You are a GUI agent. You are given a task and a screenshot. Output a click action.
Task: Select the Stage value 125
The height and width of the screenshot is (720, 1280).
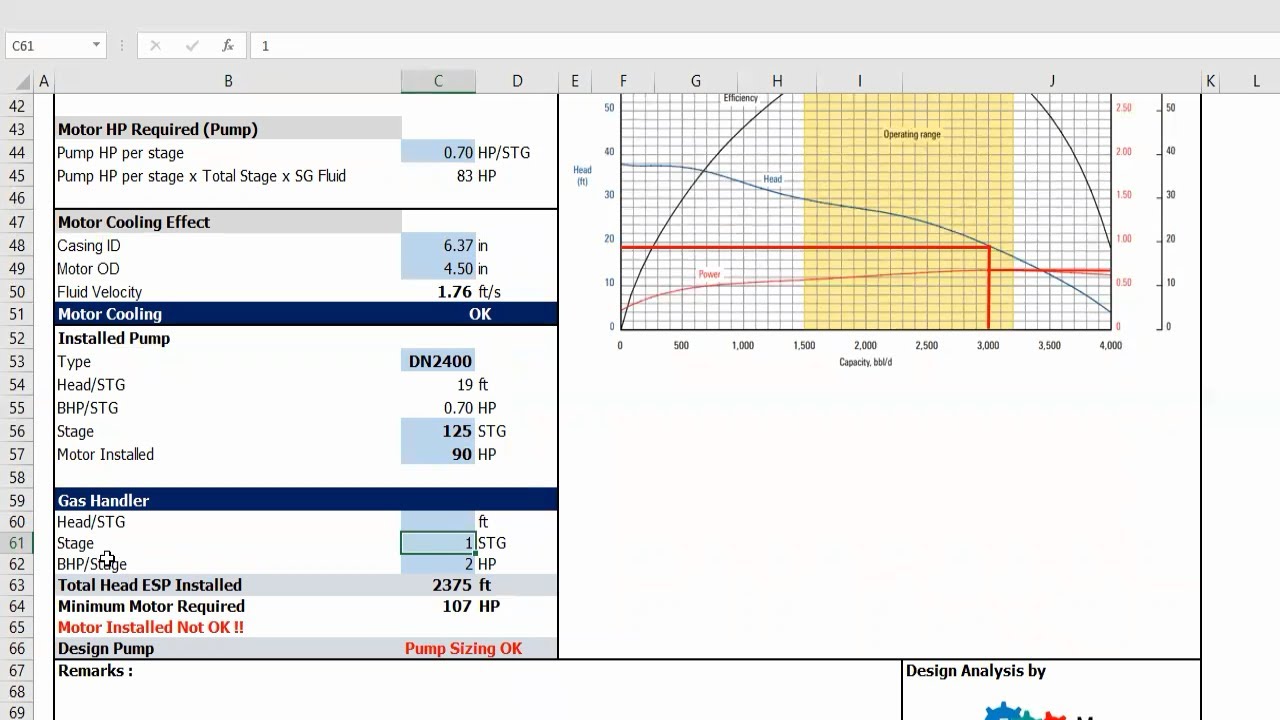point(438,431)
